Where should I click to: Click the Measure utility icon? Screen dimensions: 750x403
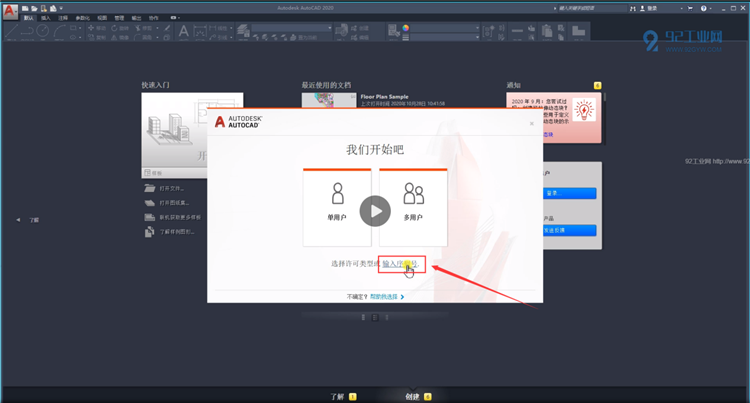(517, 32)
